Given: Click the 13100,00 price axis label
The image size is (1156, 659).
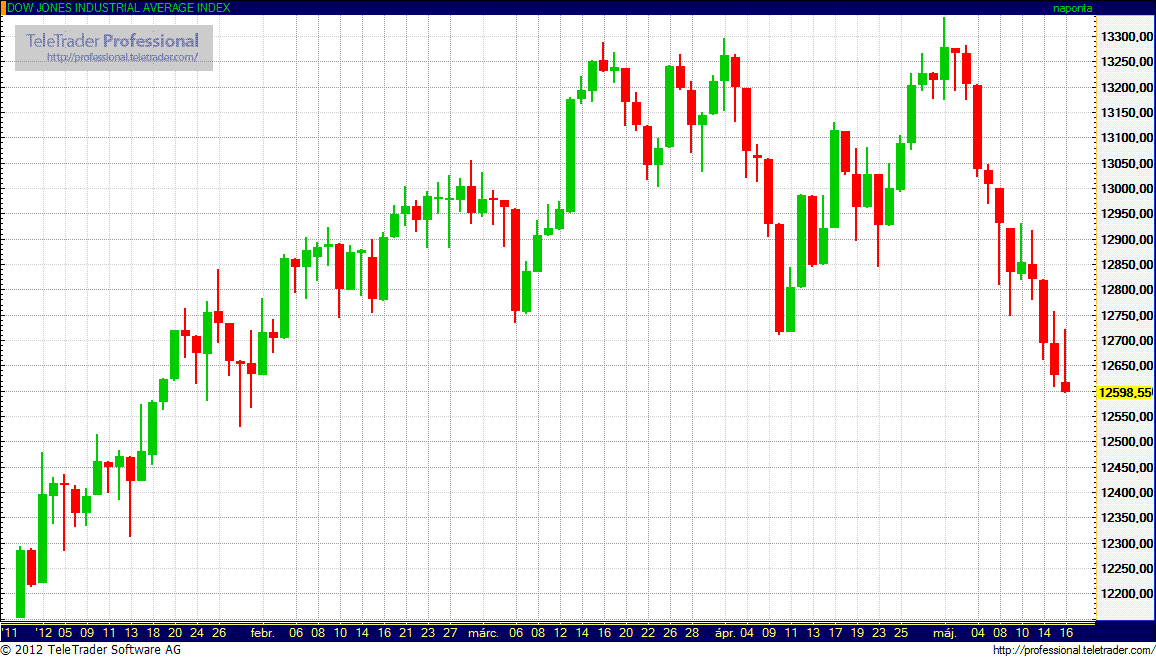Looking at the screenshot, I should [1125, 138].
